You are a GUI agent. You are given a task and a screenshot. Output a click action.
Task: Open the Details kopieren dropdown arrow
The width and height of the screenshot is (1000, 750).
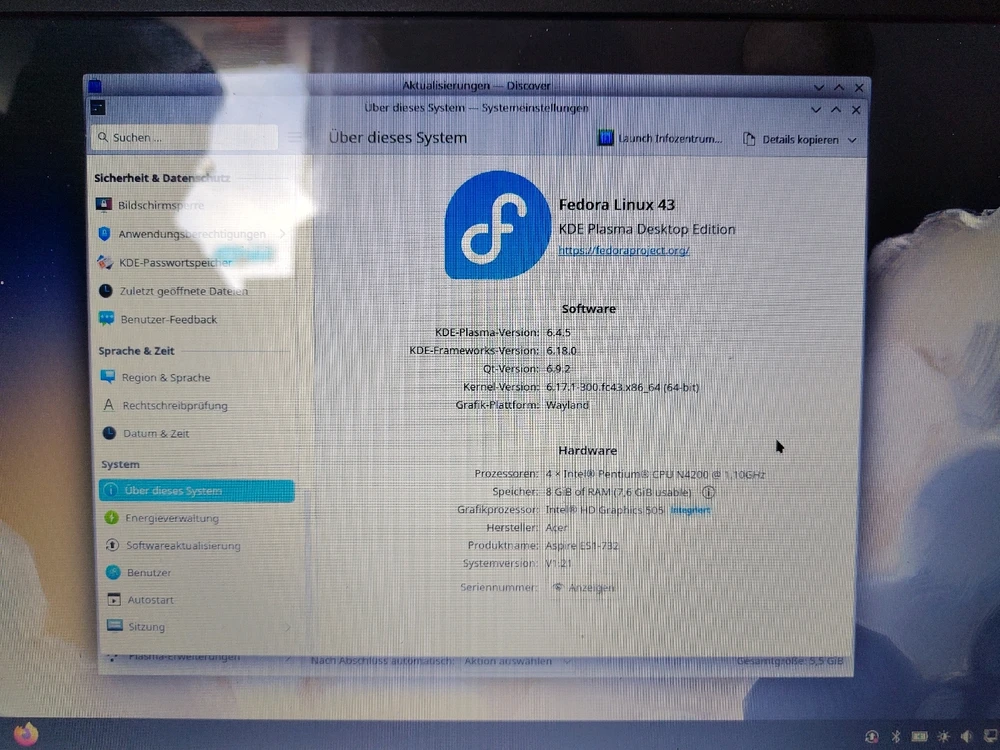(x=852, y=140)
